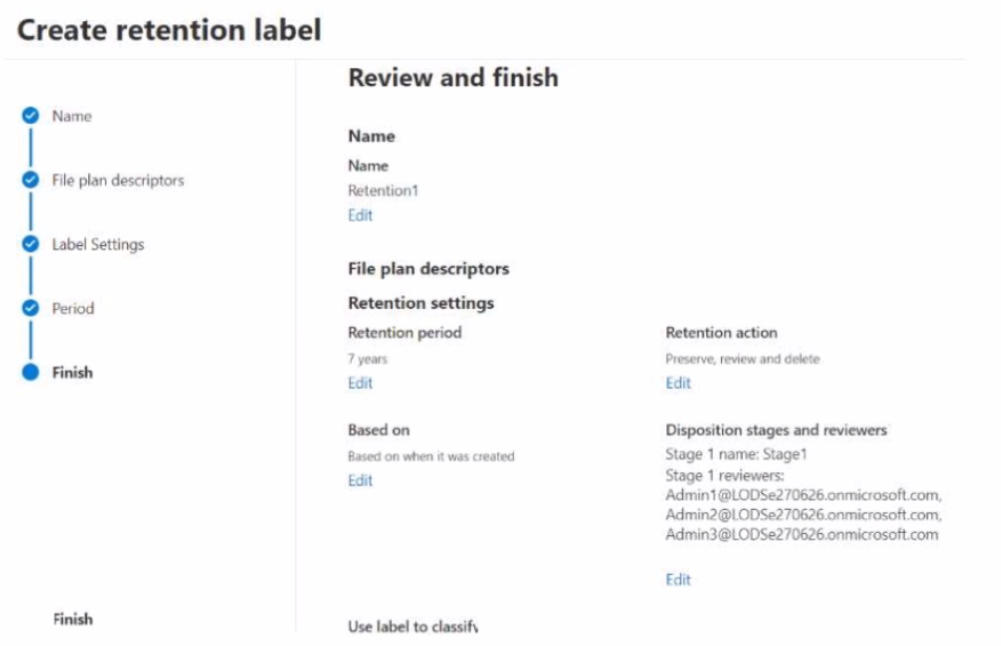Click the Label Settings step checkmark icon

(31, 244)
